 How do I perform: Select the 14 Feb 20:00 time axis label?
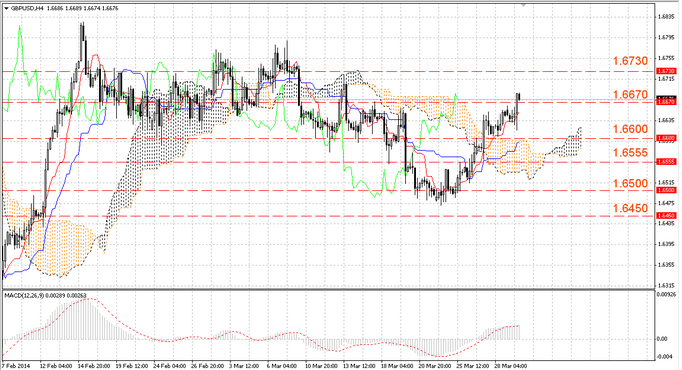click(94, 366)
